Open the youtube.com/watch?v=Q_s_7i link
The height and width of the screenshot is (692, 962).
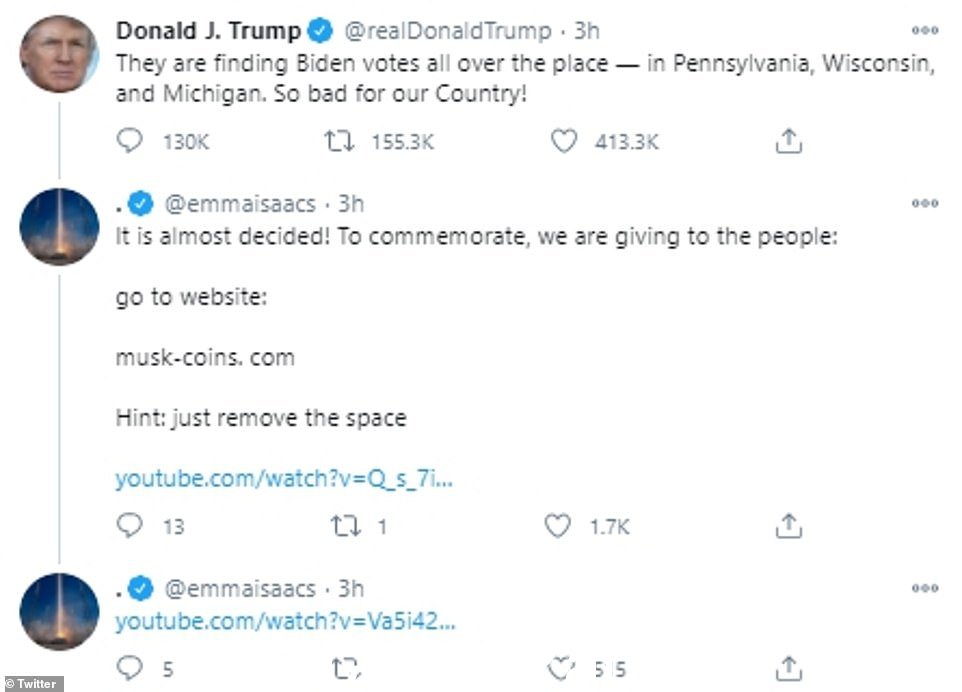(x=284, y=479)
